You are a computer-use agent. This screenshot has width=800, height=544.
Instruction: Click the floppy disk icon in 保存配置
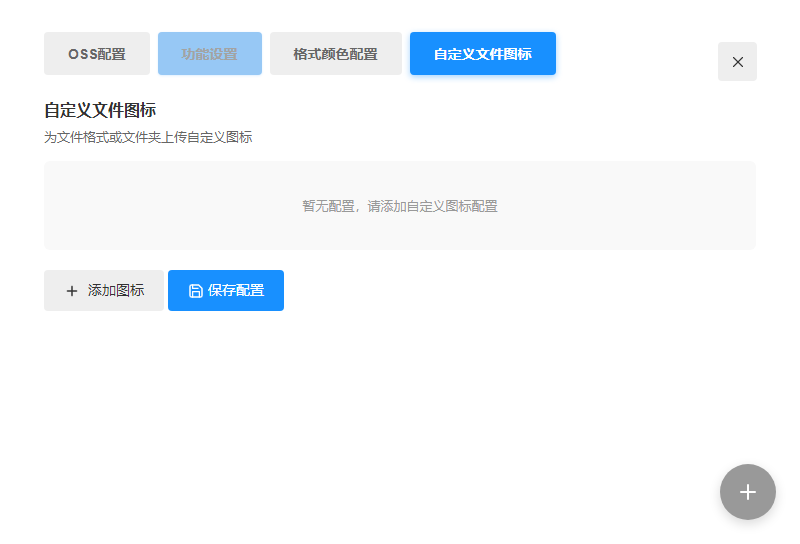[196, 291]
